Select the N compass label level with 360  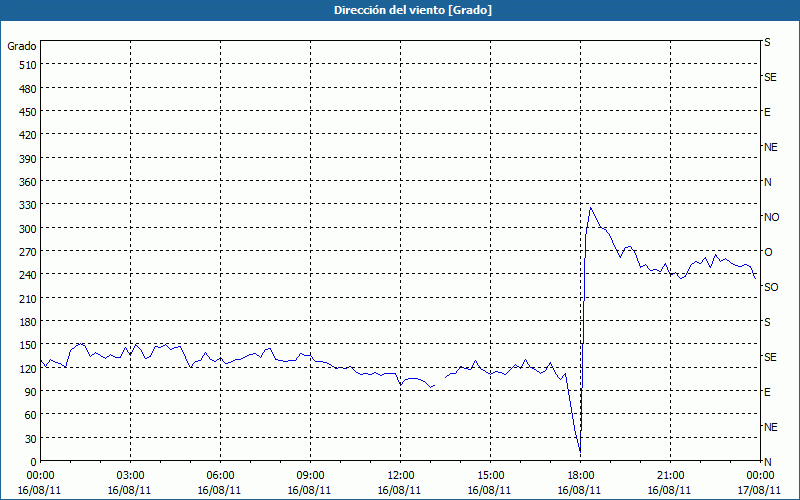coord(767,182)
